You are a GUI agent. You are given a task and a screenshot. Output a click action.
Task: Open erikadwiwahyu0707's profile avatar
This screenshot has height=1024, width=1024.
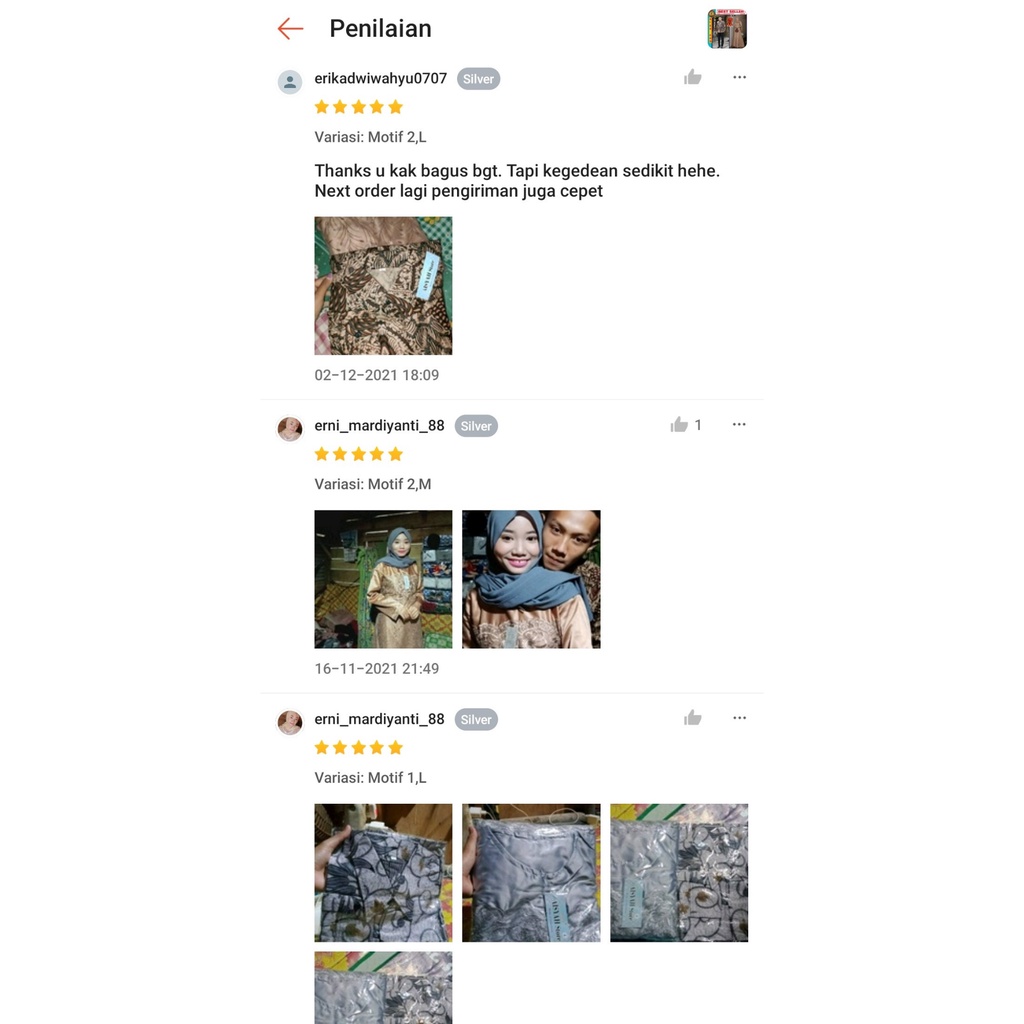[290, 82]
